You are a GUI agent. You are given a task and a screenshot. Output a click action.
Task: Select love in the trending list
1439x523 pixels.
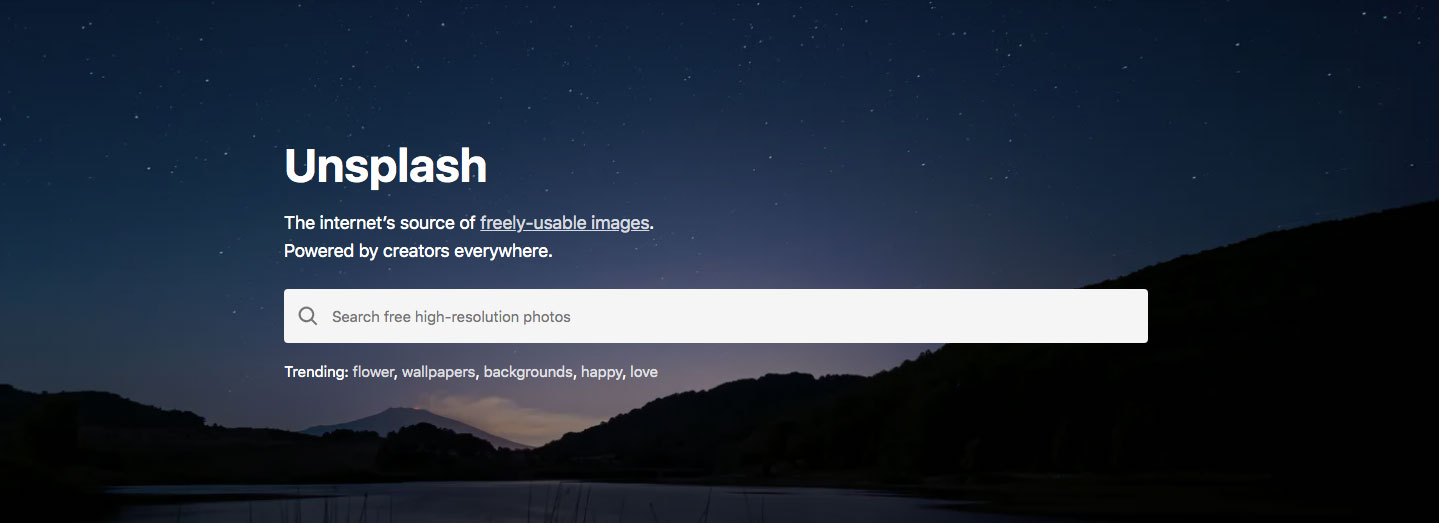point(644,372)
